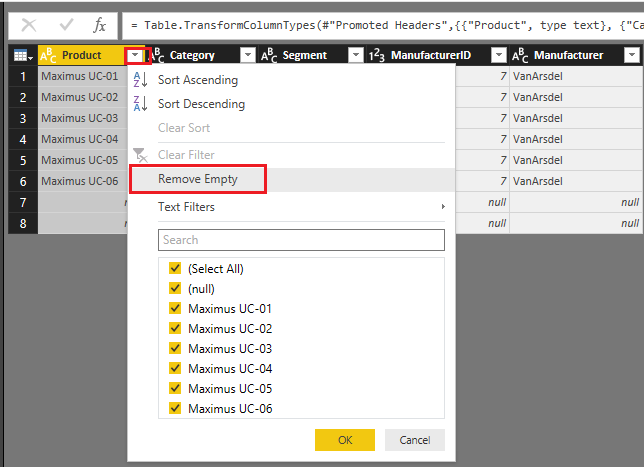Expand the Text Filters submenu arrow
The image size is (644, 467).
coord(443,207)
